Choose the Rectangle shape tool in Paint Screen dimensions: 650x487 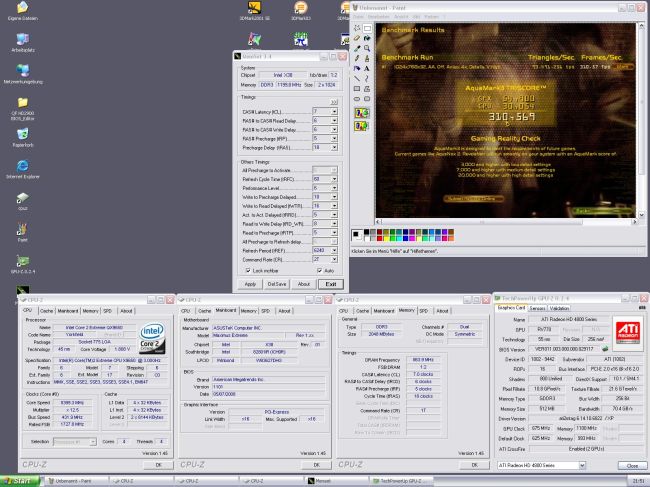[x=357, y=89]
